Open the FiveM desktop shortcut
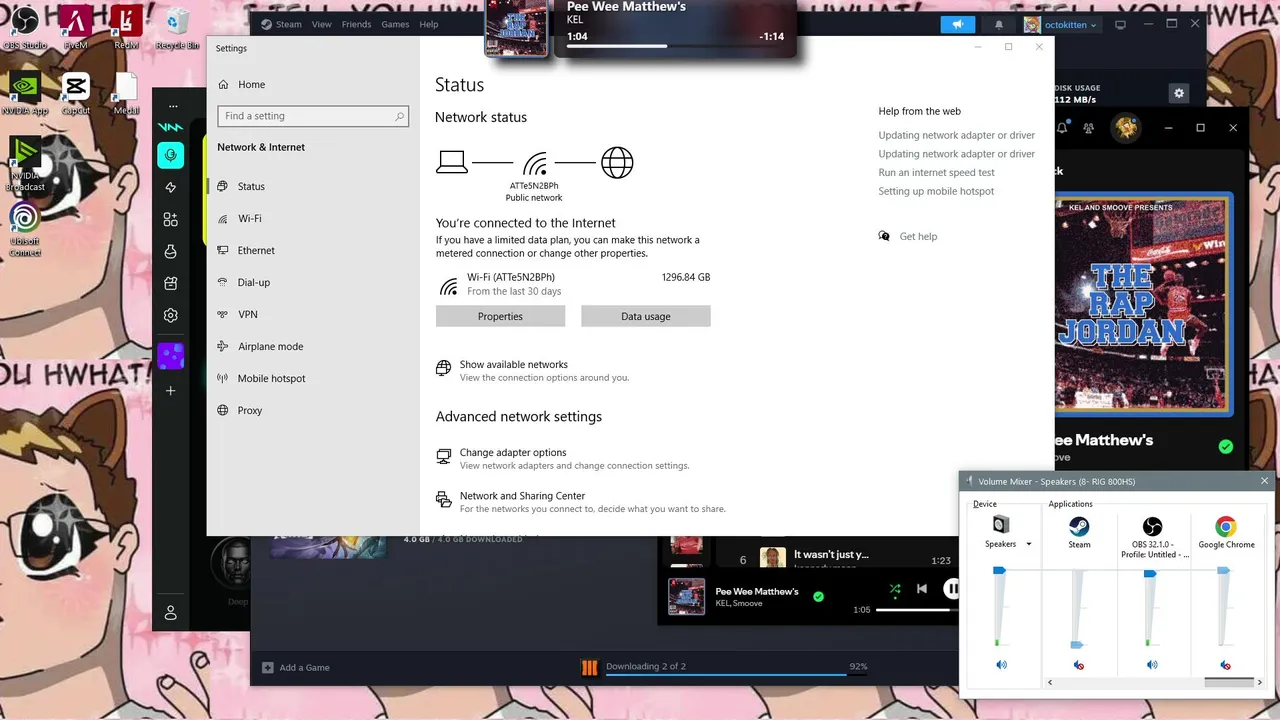The width and height of the screenshot is (1280, 720). [x=76, y=27]
